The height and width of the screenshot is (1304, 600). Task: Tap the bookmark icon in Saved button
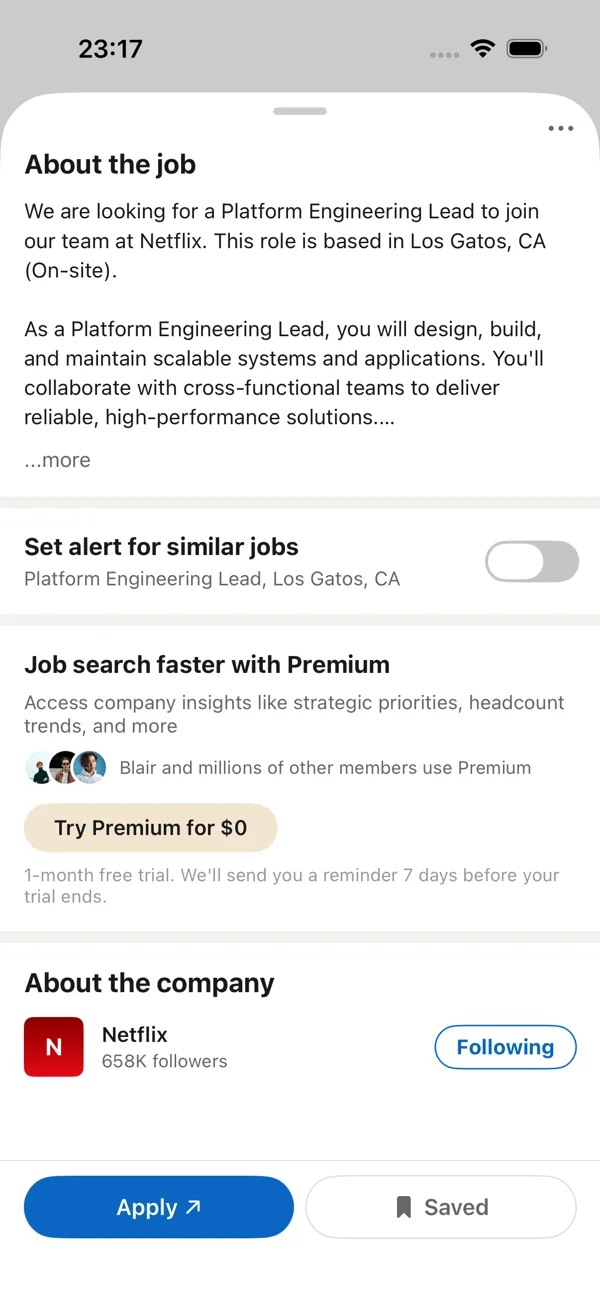tap(404, 1208)
